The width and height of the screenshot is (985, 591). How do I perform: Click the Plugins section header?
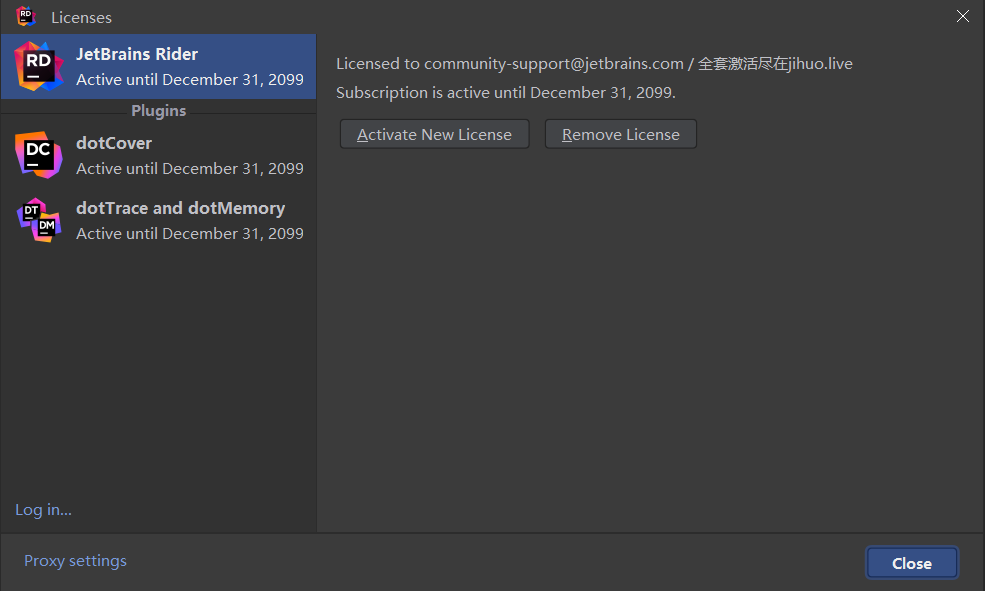pyautogui.click(x=158, y=111)
